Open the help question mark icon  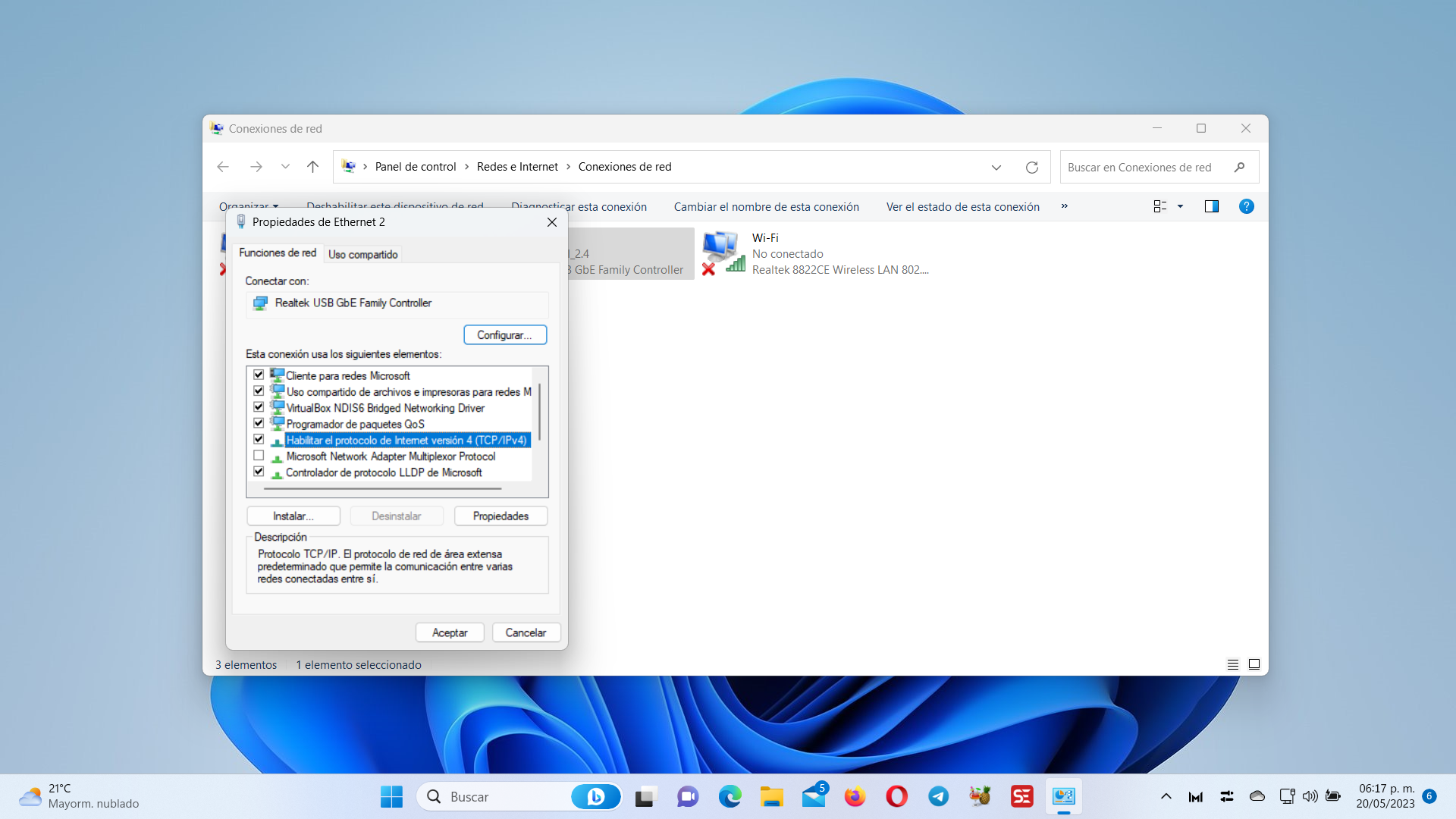click(1246, 206)
